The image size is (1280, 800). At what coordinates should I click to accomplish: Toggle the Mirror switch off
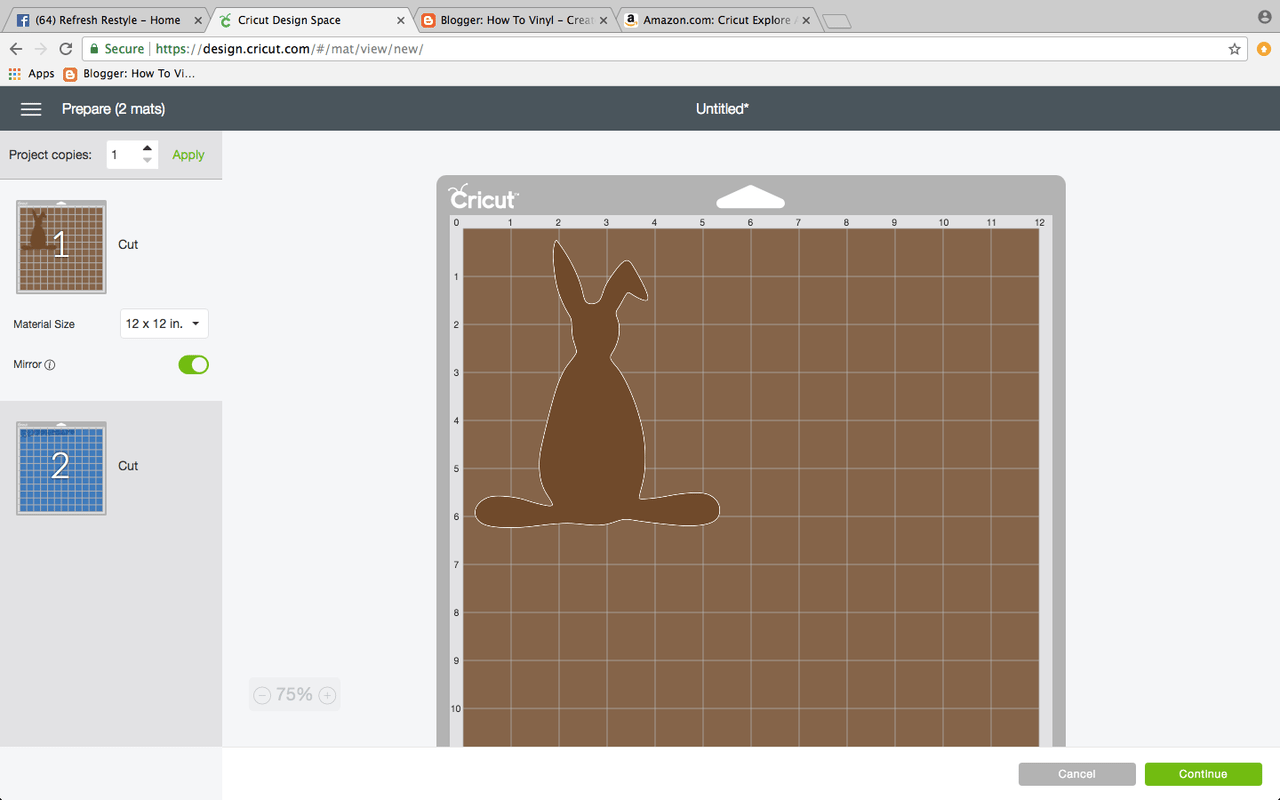point(193,364)
